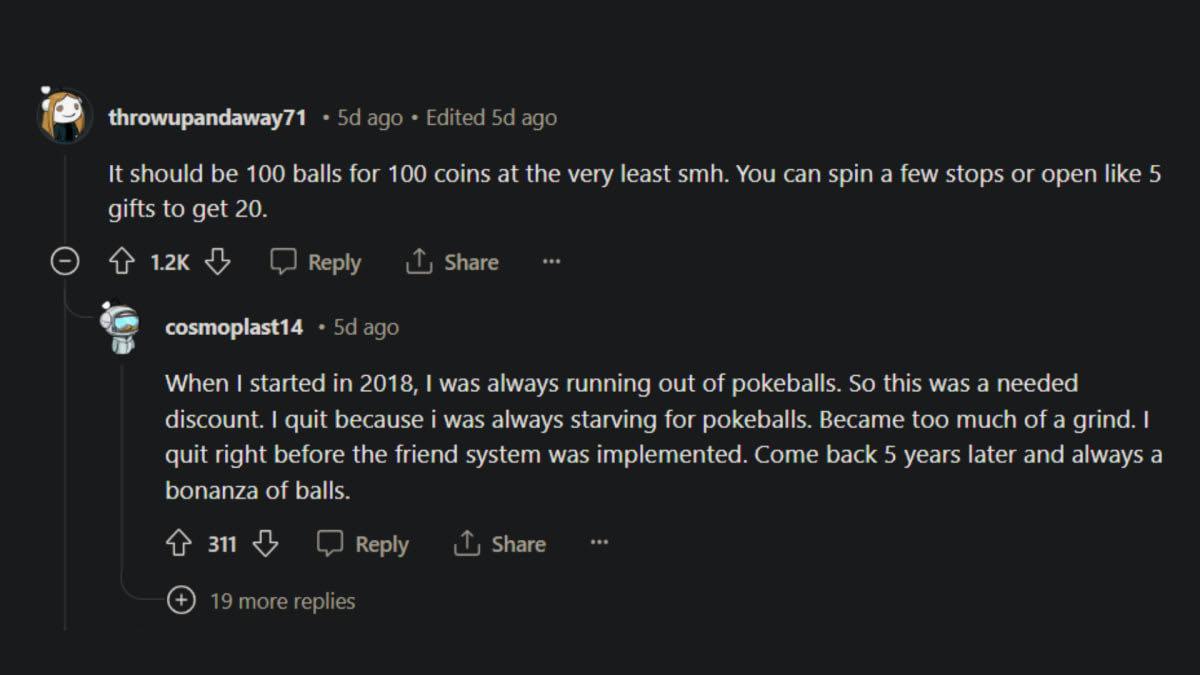Image resolution: width=1200 pixels, height=675 pixels.
Task: Open more options on cosmoplast14's reply
Action: (x=599, y=544)
